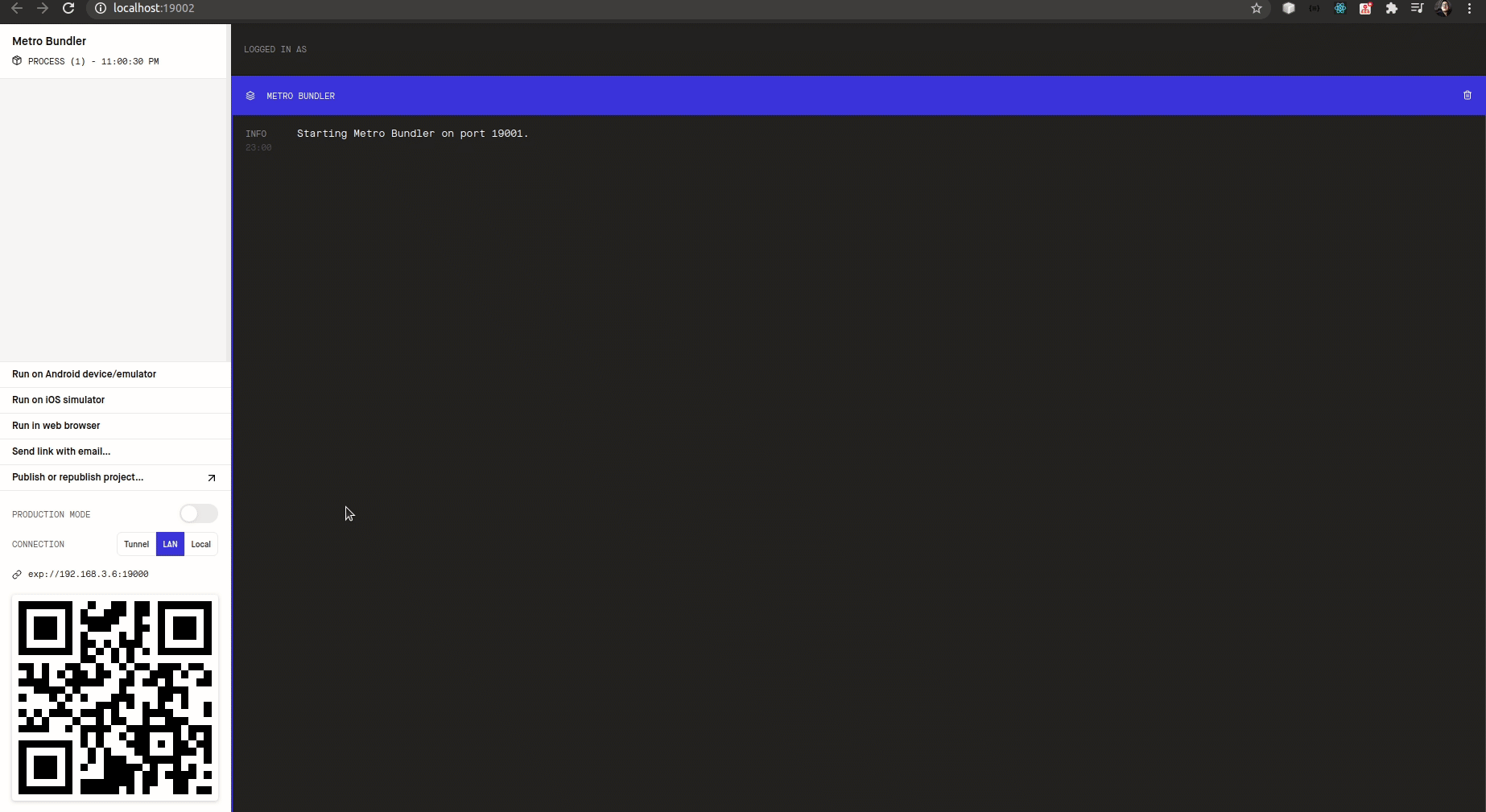Select Local connection type
Viewport: 1486px width, 812px height.
pyautogui.click(x=200, y=544)
